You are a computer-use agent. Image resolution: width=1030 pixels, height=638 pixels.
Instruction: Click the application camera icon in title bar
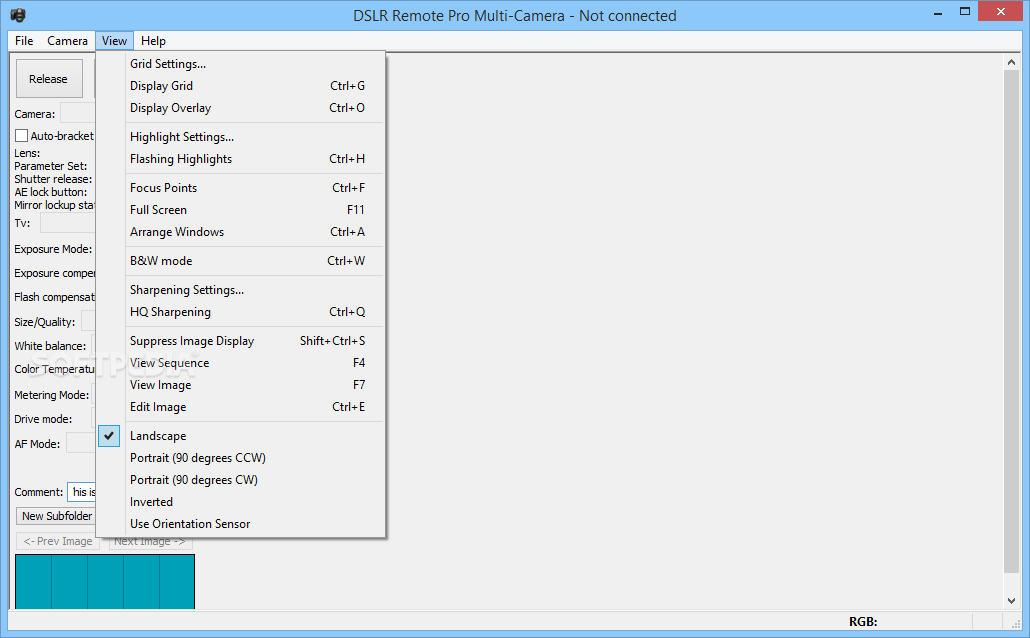[18, 15]
